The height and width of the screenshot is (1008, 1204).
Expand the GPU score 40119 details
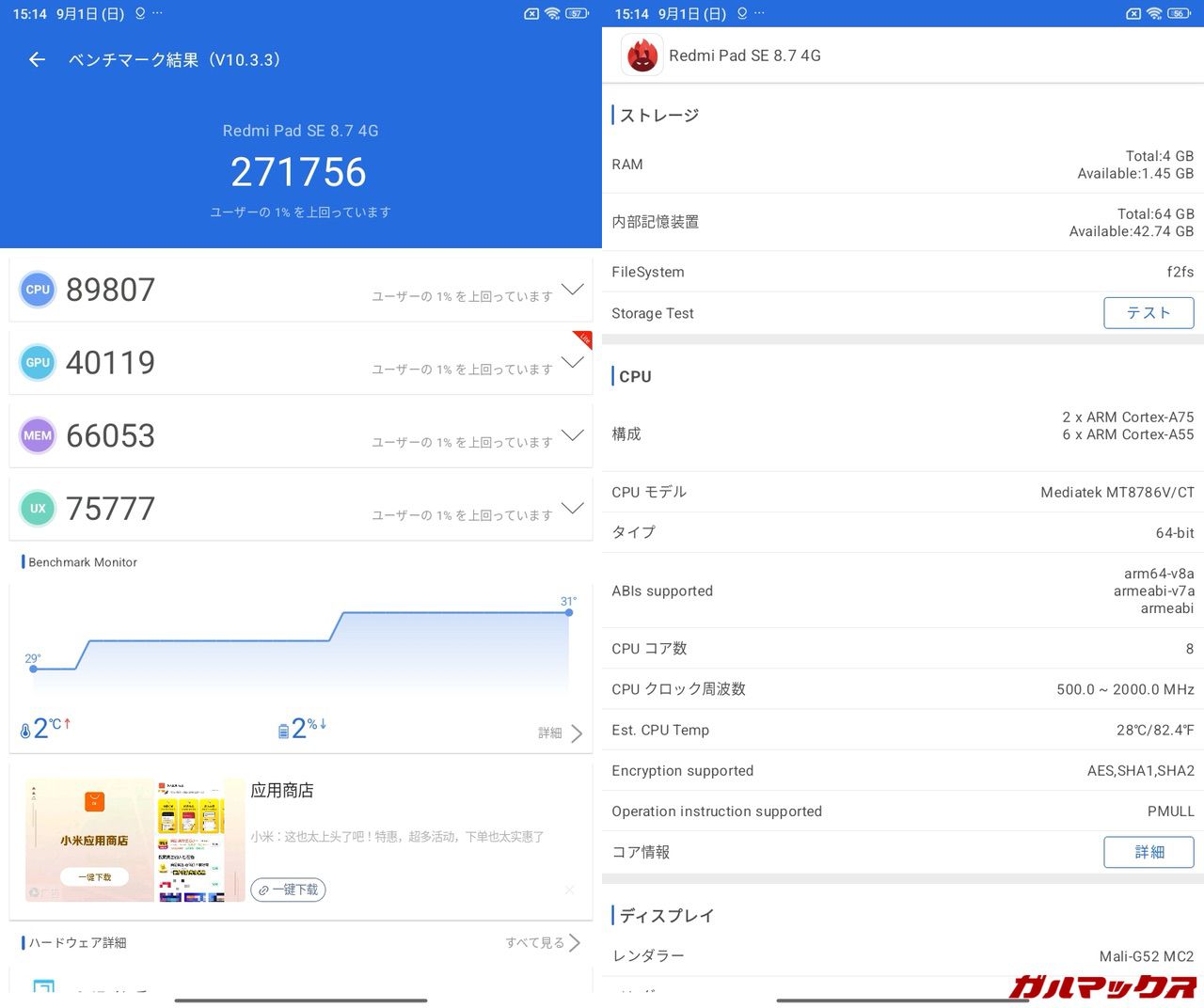pos(572,362)
